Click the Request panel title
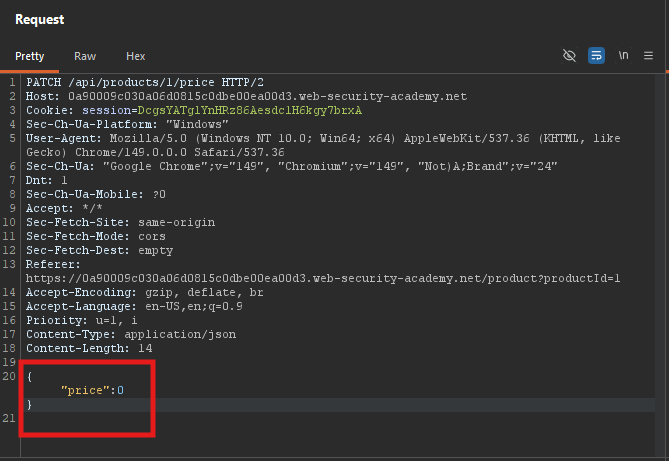The image size is (669, 461). tap(40, 20)
